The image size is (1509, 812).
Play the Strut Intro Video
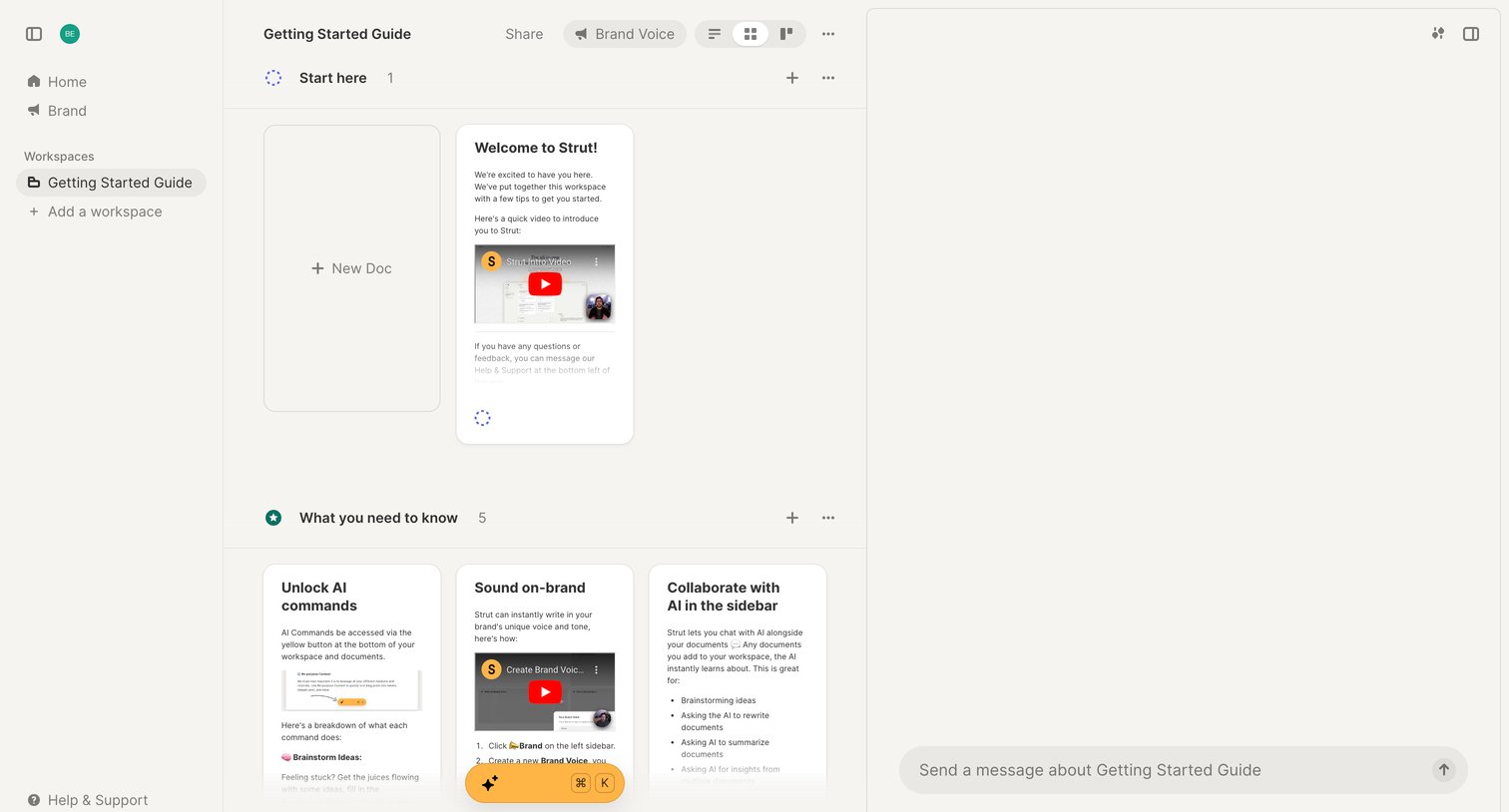tap(545, 284)
